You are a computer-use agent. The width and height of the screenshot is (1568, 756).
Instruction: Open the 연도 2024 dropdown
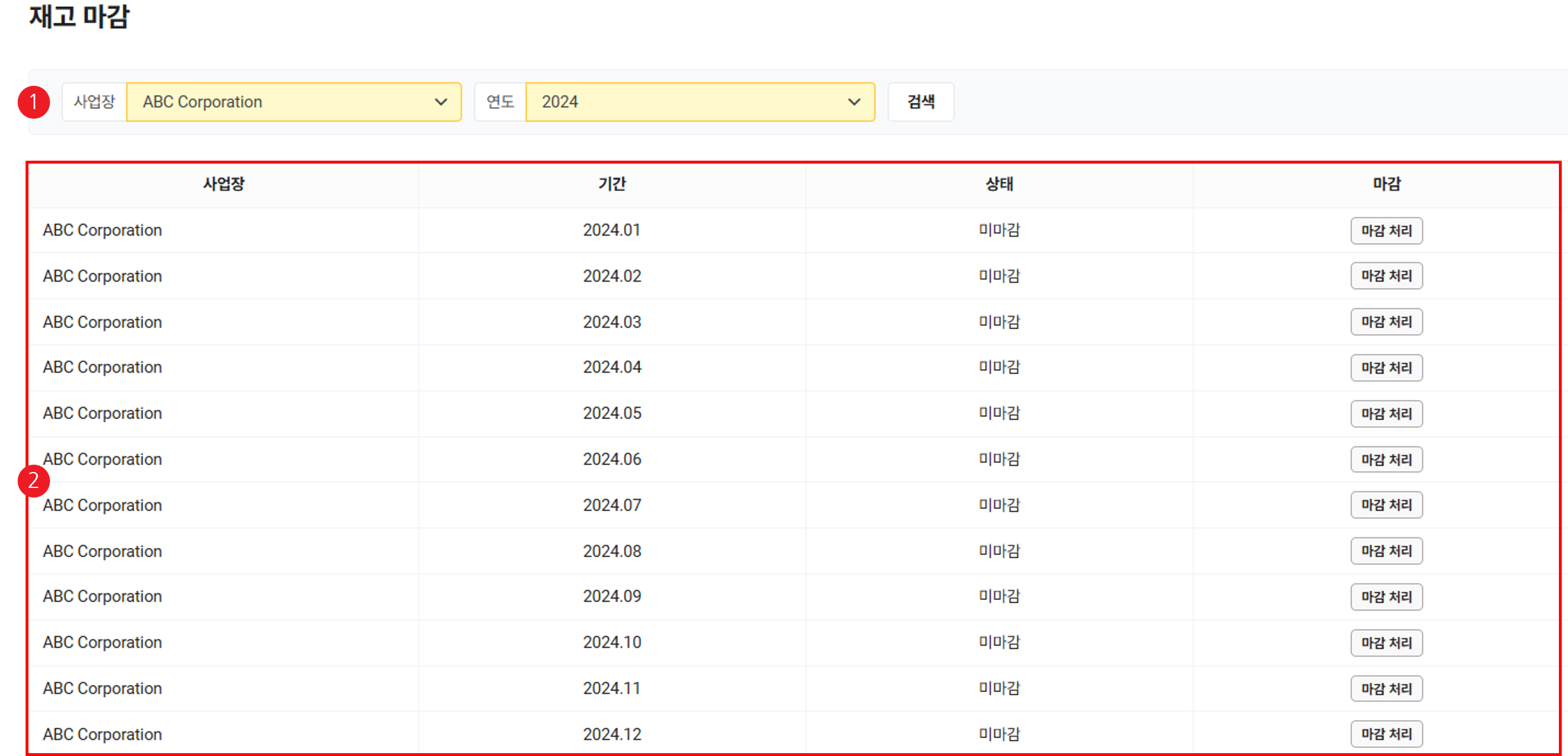pyautogui.click(x=699, y=102)
